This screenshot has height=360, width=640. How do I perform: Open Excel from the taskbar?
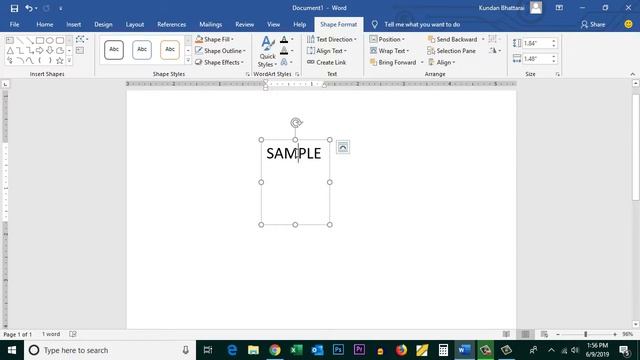pyautogui.click(x=296, y=350)
